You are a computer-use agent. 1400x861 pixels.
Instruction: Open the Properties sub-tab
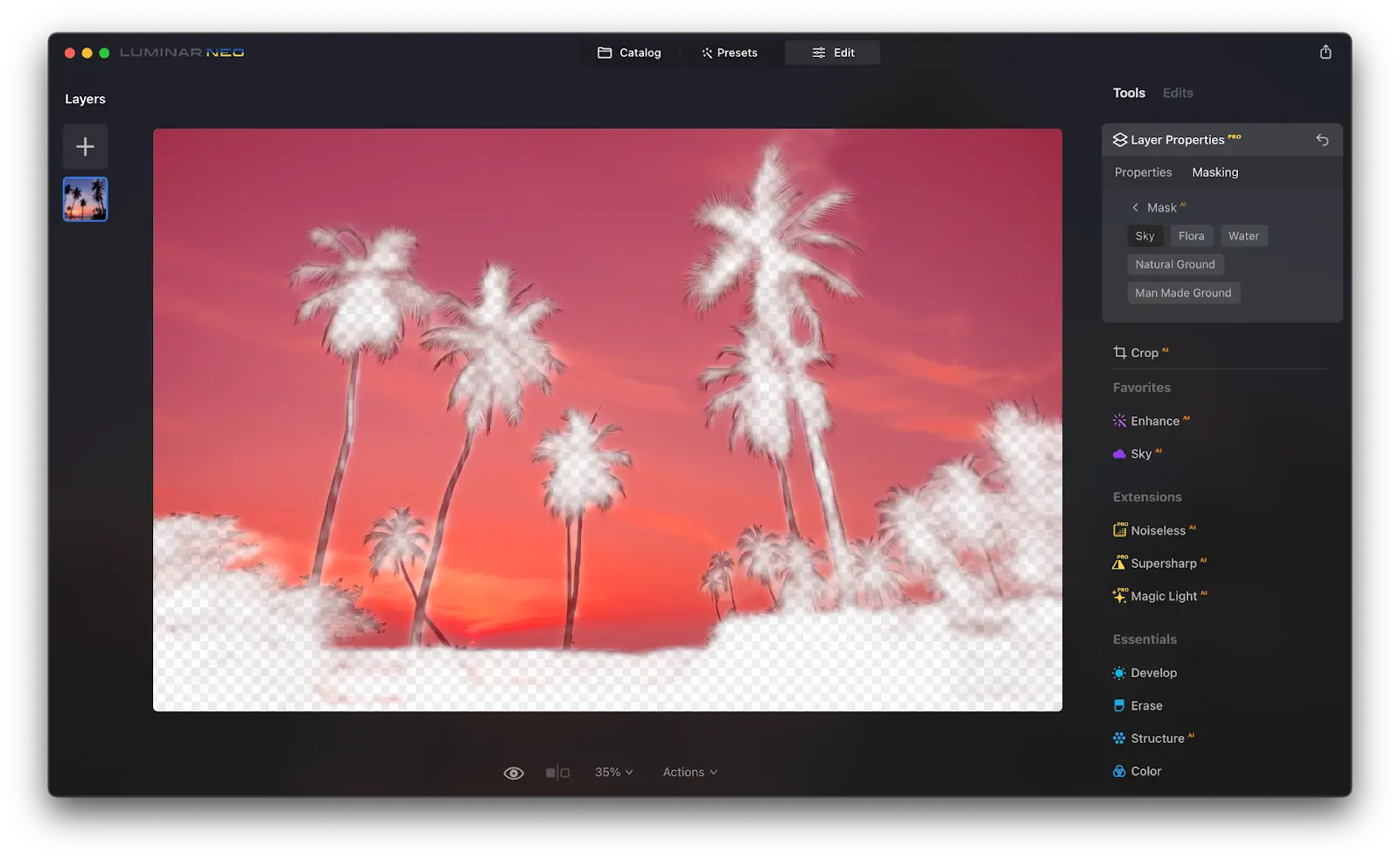tap(1143, 172)
